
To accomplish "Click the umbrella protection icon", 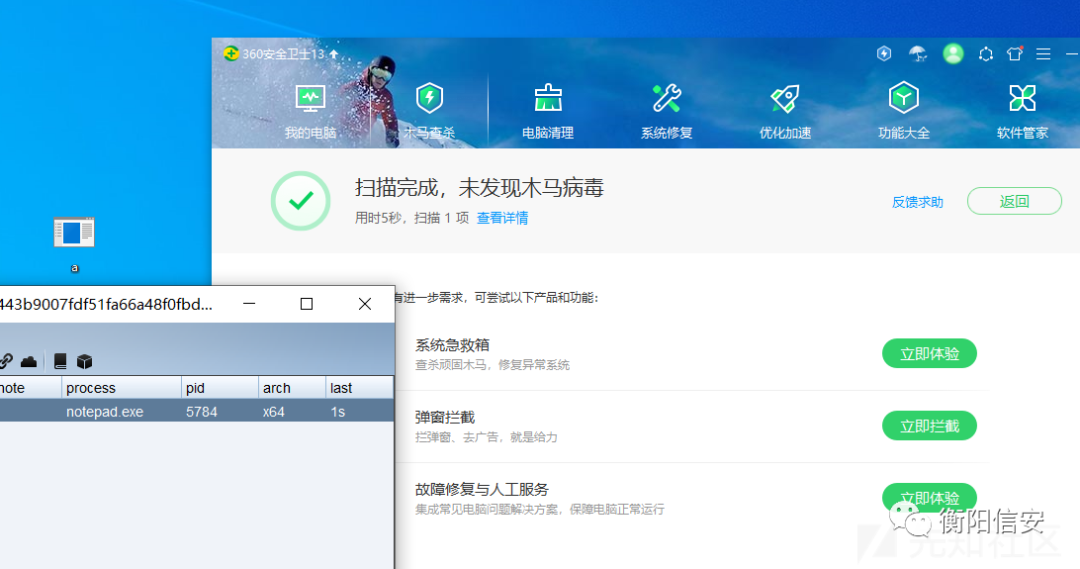I will [917, 54].
